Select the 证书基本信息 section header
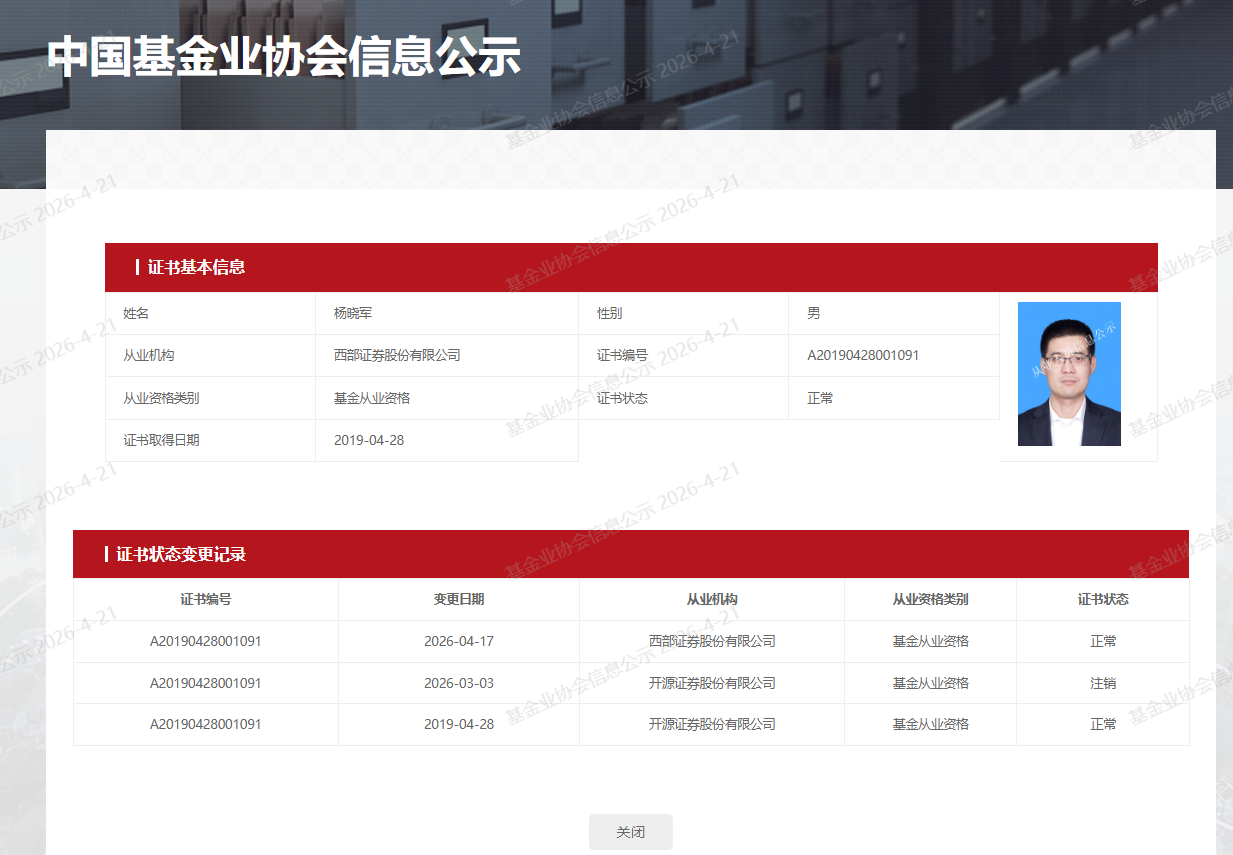The image size is (1233, 855). pyautogui.click(x=196, y=267)
